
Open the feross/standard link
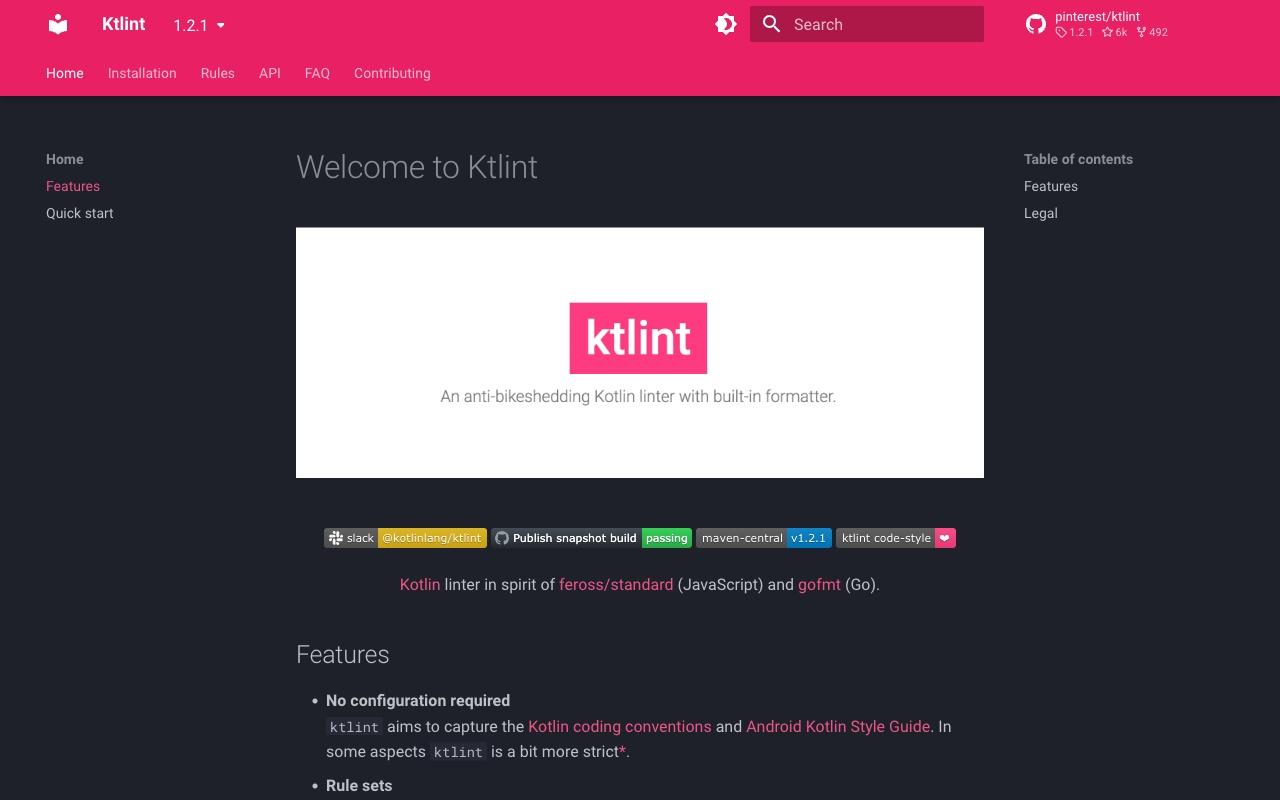pyautogui.click(x=616, y=584)
